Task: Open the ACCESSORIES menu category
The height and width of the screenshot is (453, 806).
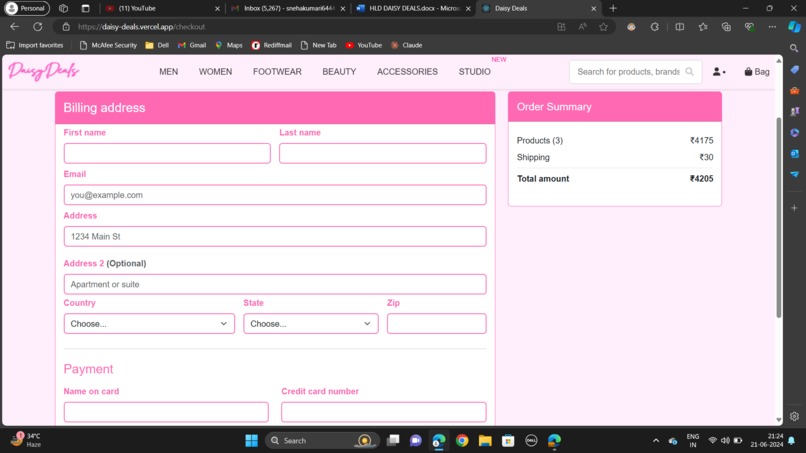Action: [407, 71]
